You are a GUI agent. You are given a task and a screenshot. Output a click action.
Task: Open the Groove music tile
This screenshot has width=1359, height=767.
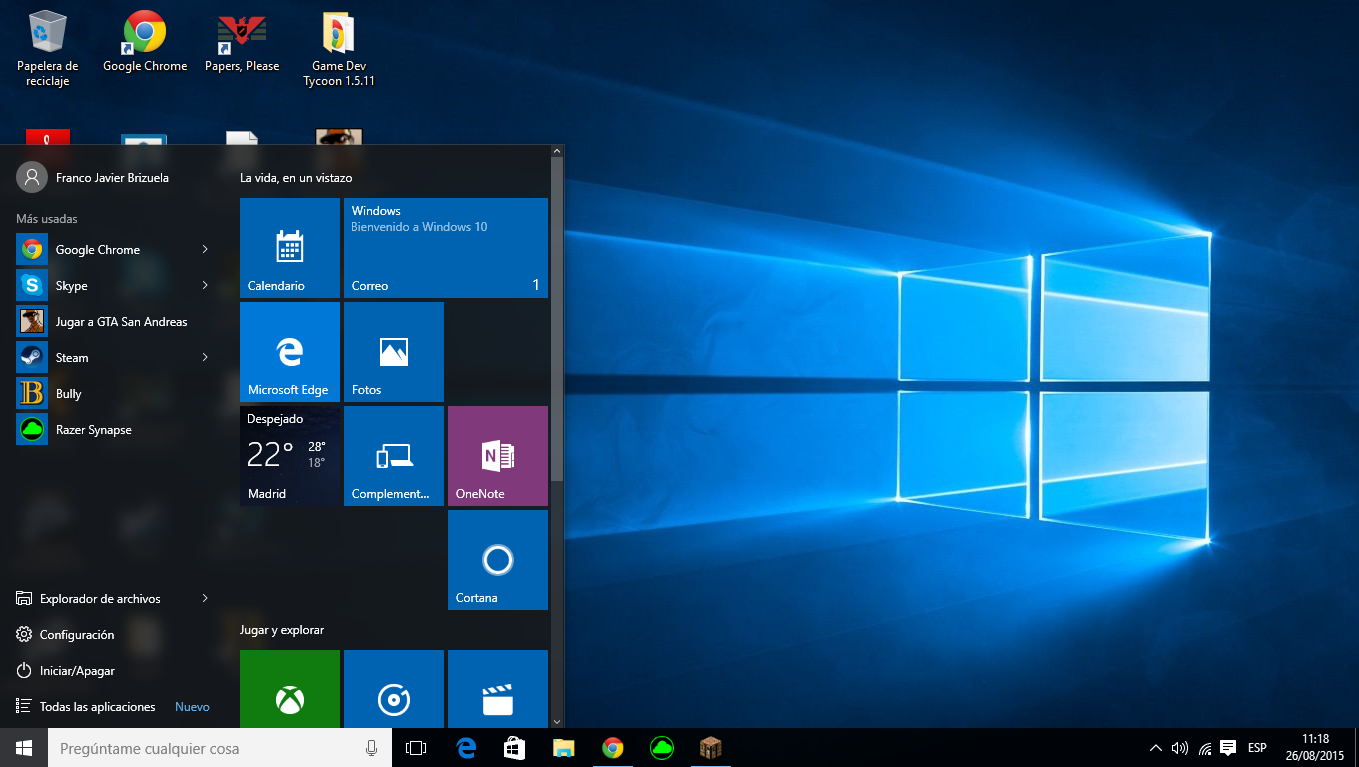[x=394, y=689]
